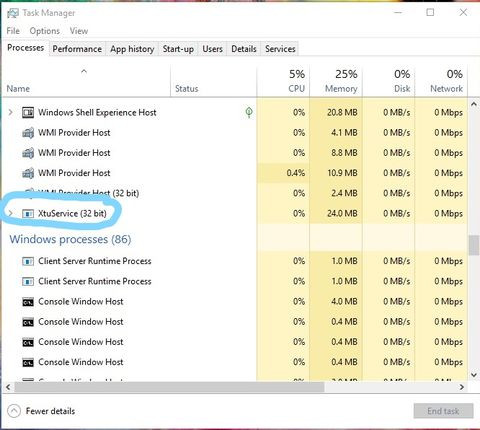
Task: Click the 10.9 MB memory value
Action: coord(342,173)
